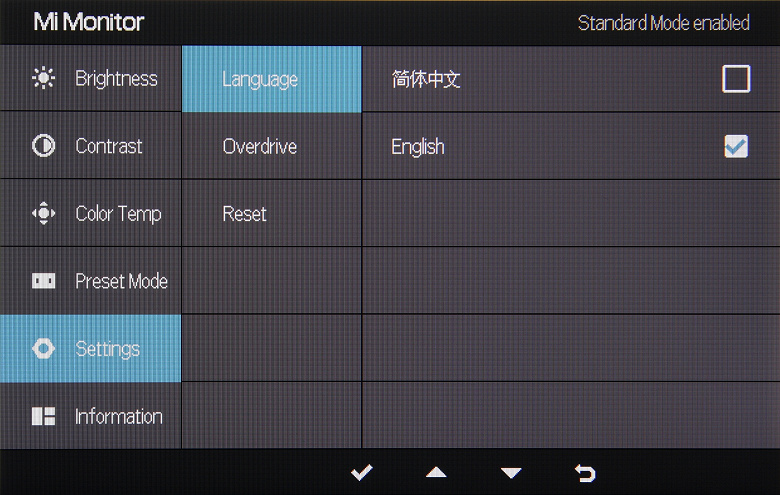Click the Contrast half-circle icon
Viewport: 780px width, 495px height.
[x=44, y=146]
